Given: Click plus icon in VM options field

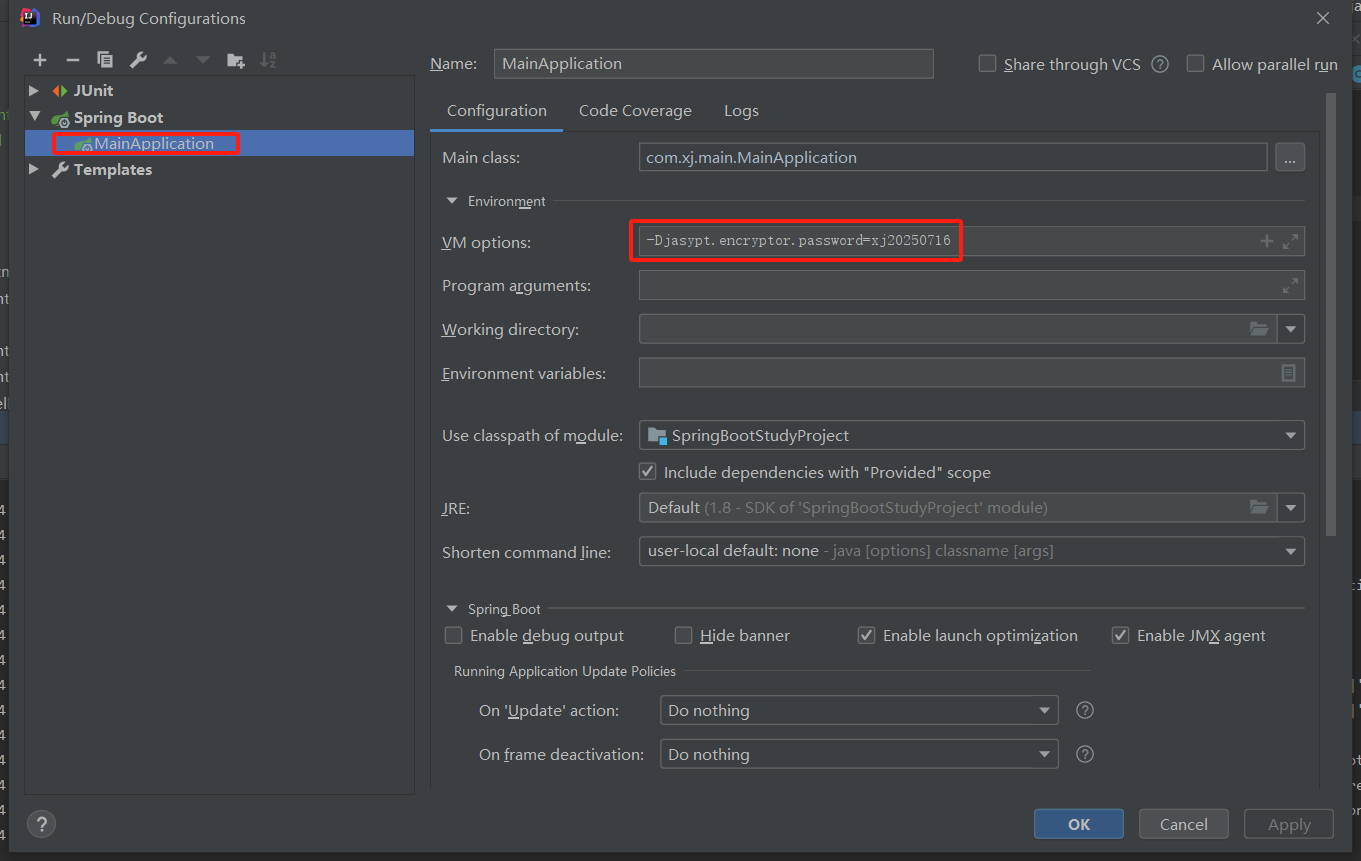Looking at the screenshot, I should click(x=1266, y=241).
